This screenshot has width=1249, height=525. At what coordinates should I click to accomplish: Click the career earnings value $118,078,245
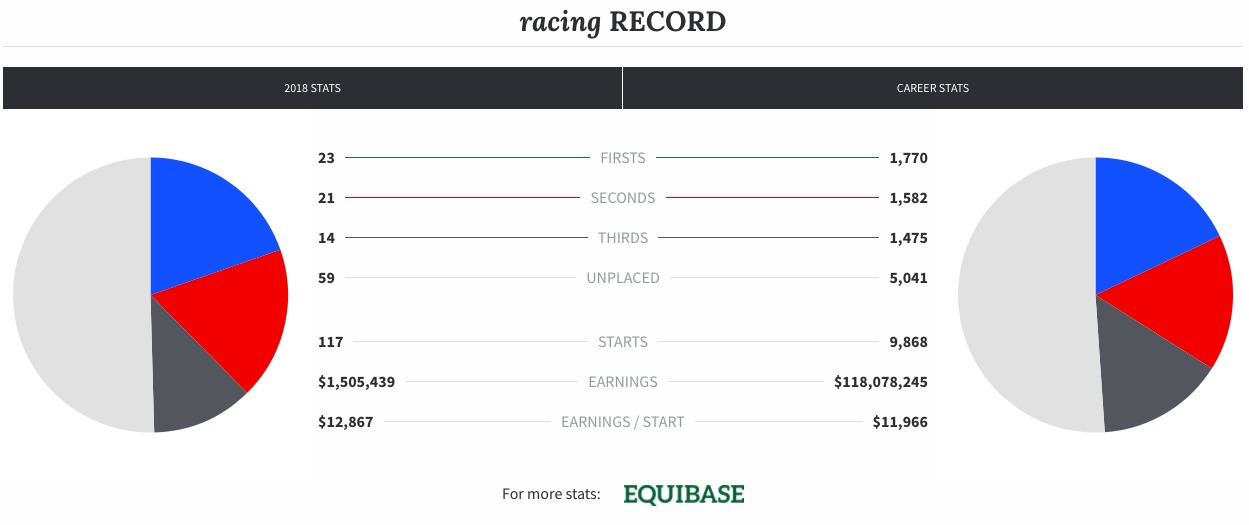881,382
